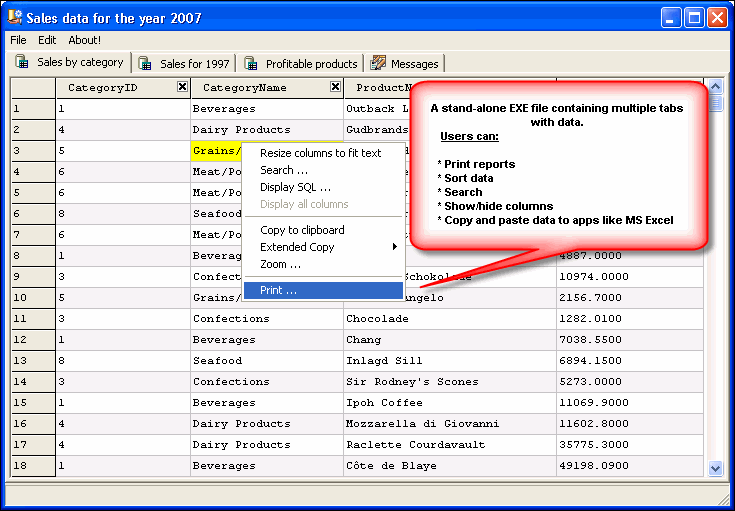Click the Raclette Courdavault cell
Viewport: 735px width, 511px height.
(x=450, y=444)
